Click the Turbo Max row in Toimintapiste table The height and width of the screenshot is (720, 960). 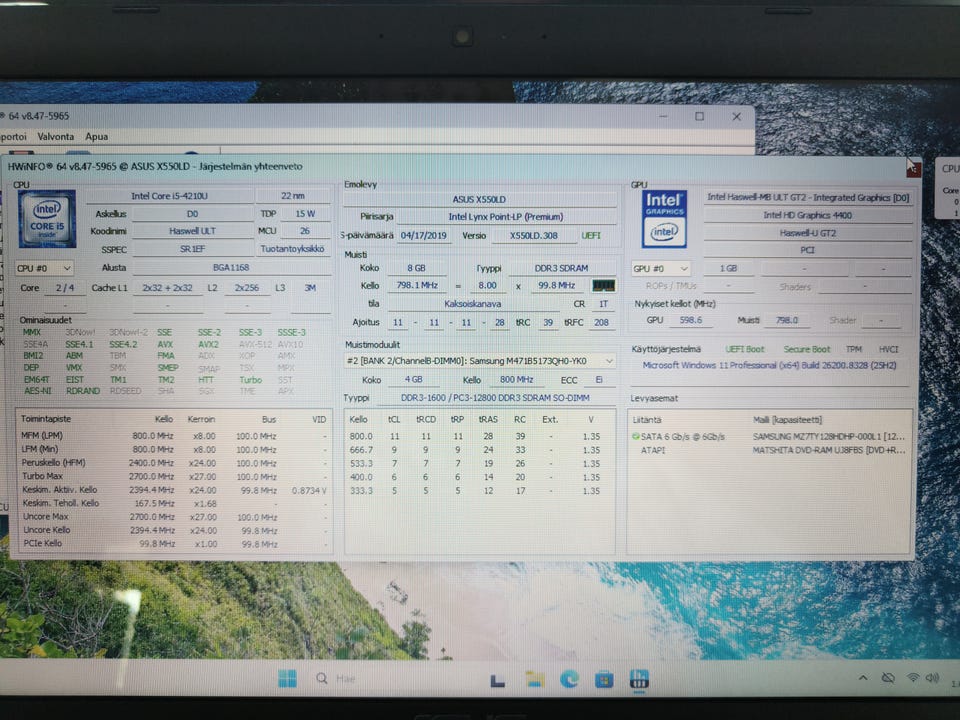click(174, 476)
